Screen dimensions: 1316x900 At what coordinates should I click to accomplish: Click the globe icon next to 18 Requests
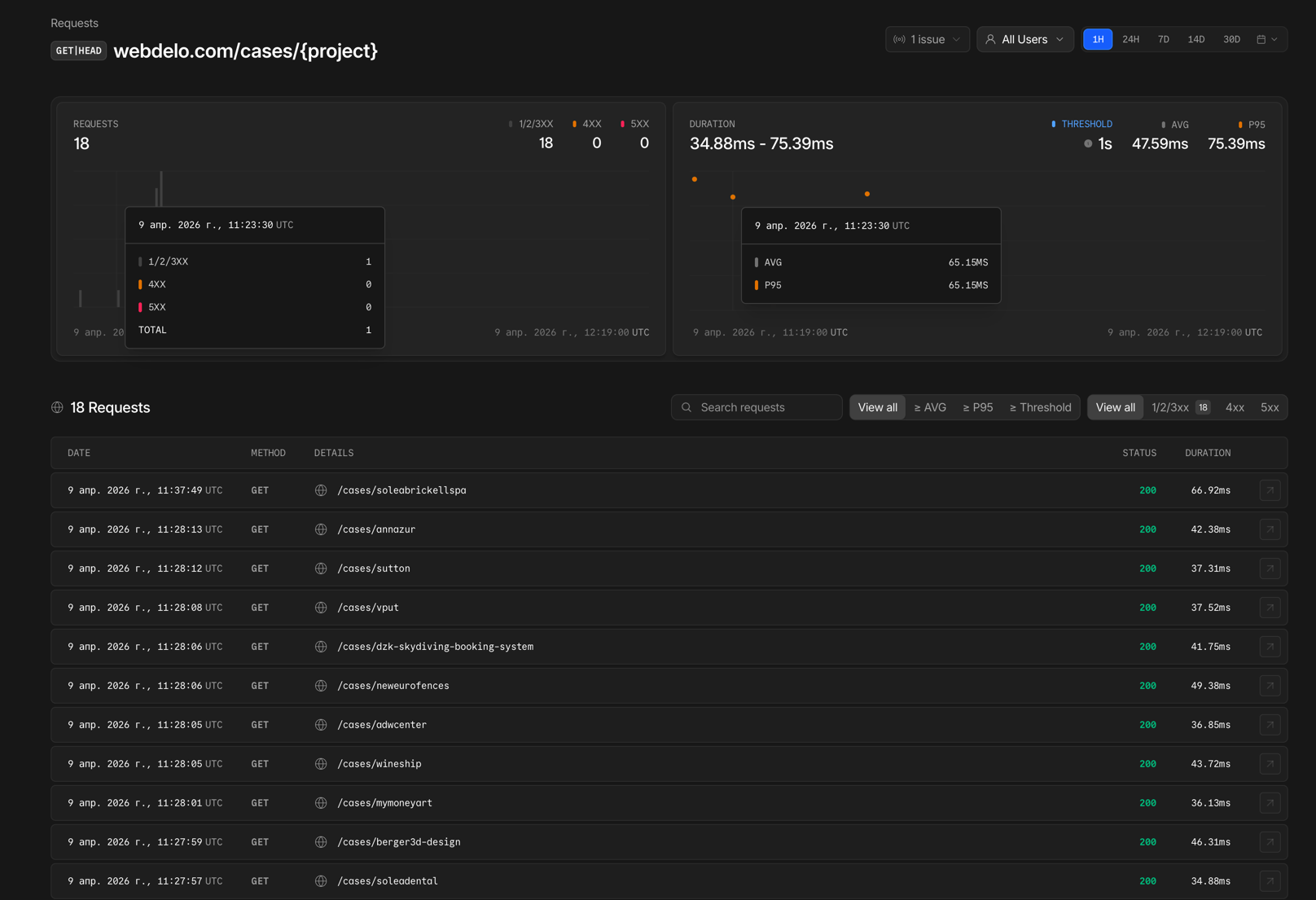(57, 407)
